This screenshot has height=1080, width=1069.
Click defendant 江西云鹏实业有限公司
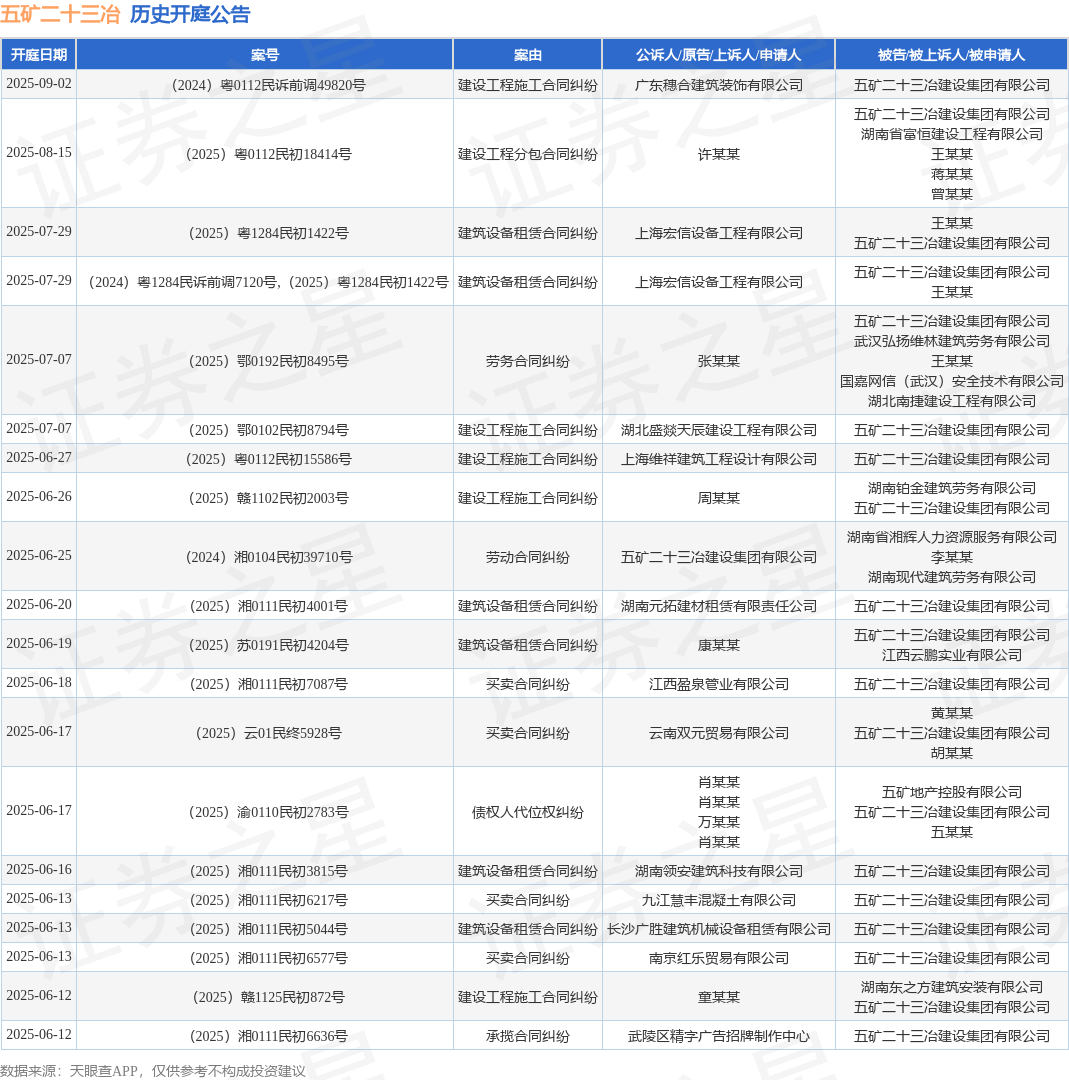(951, 655)
